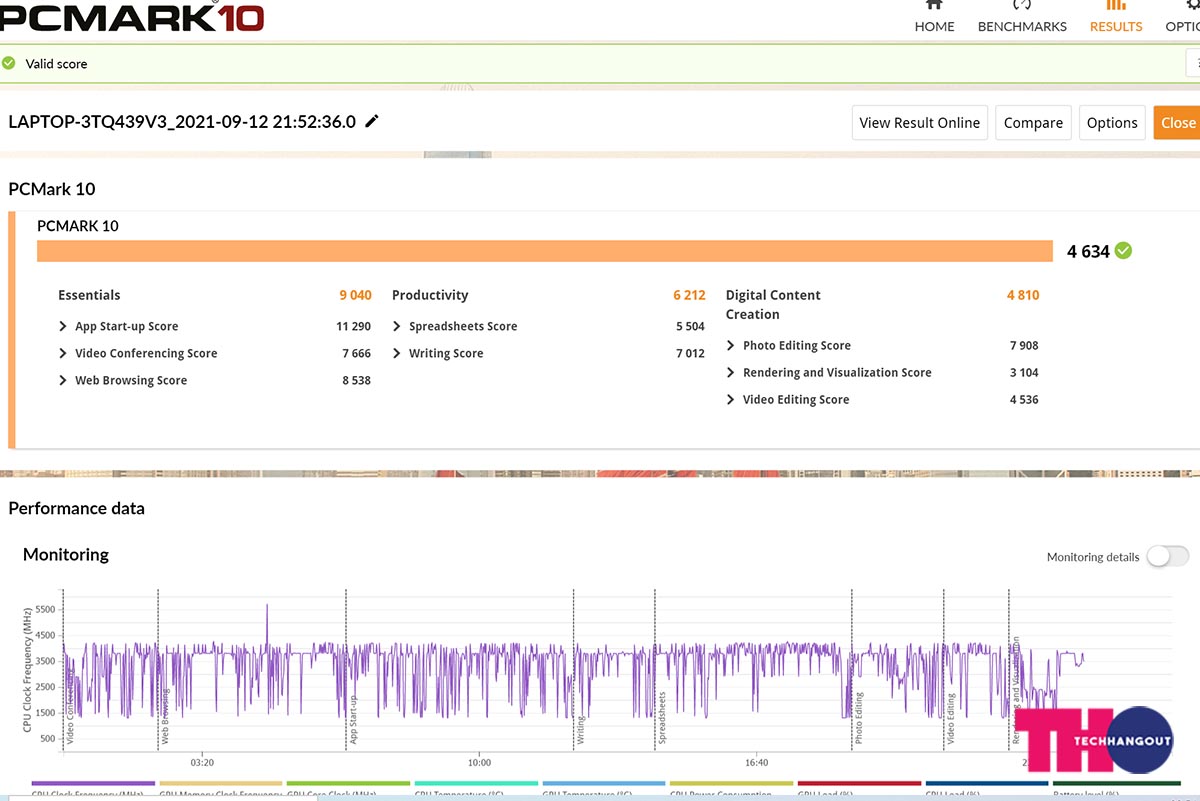Click the 16:40 time label on the chart
Viewport: 1200px width, 801px height.
[756, 762]
